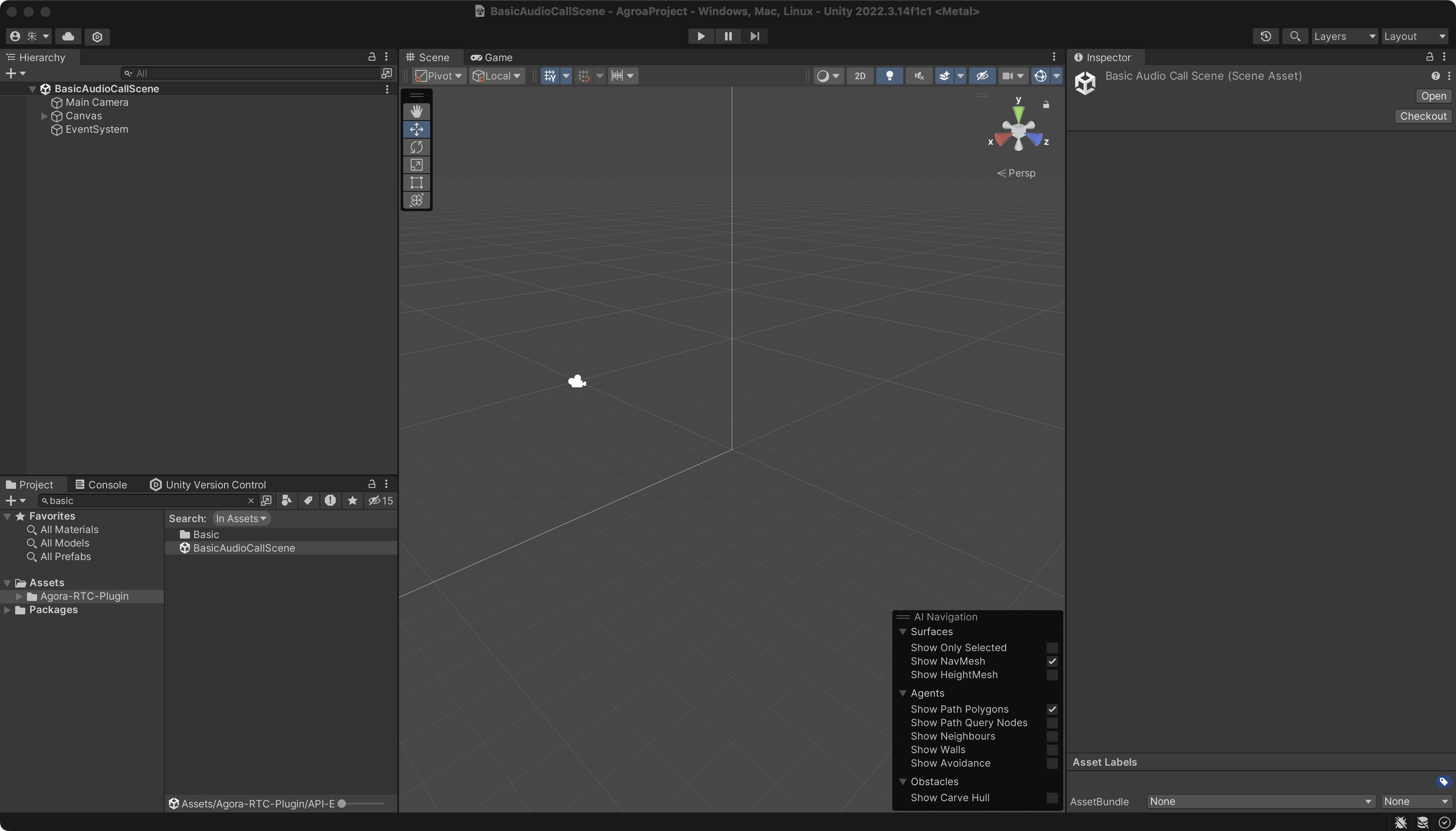Click the Checkout button
Image resolution: width=1456 pixels, height=831 pixels.
[x=1423, y=116]
